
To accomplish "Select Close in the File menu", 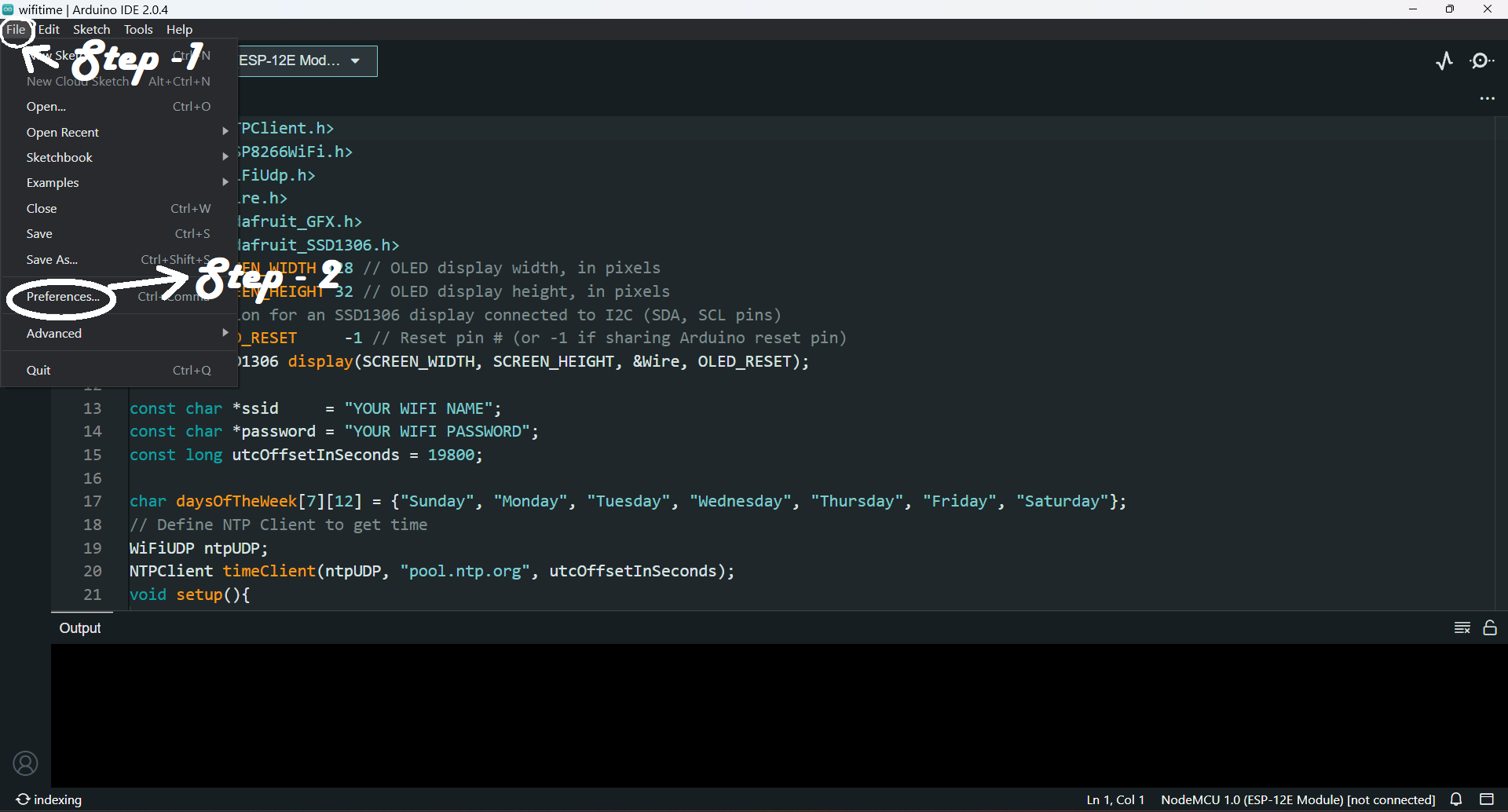I will click(119, 208).
